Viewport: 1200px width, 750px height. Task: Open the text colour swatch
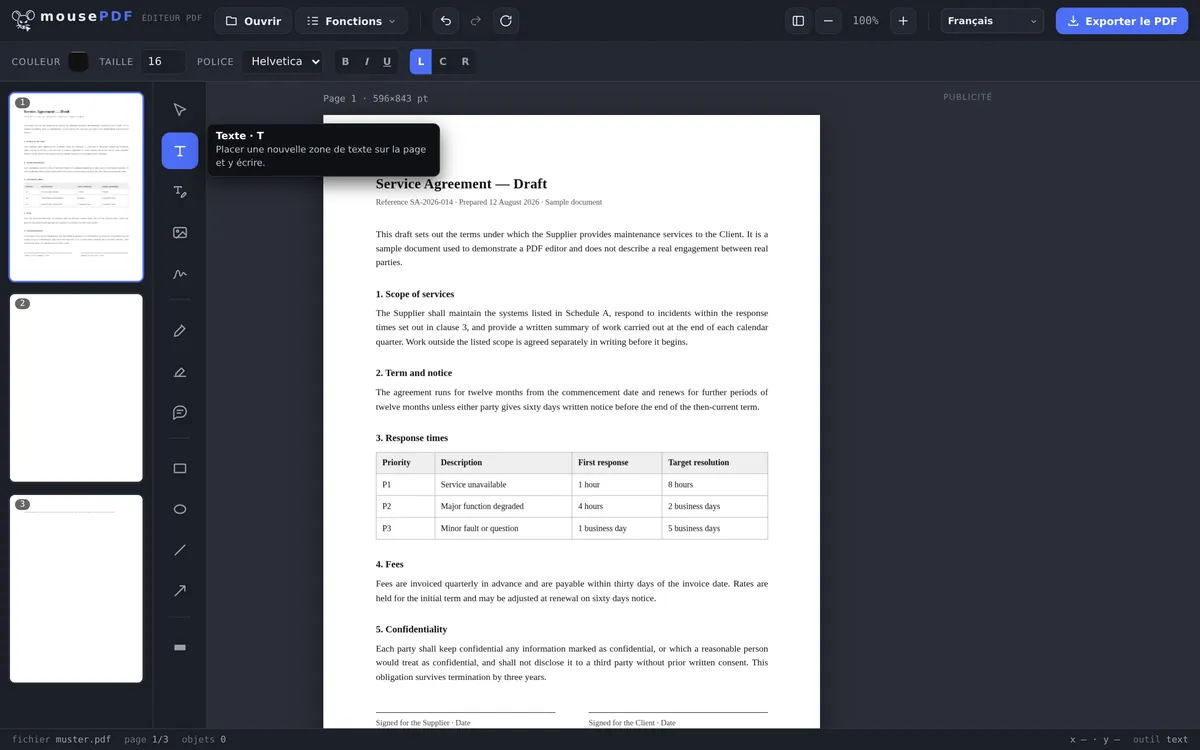pos(78,62)
